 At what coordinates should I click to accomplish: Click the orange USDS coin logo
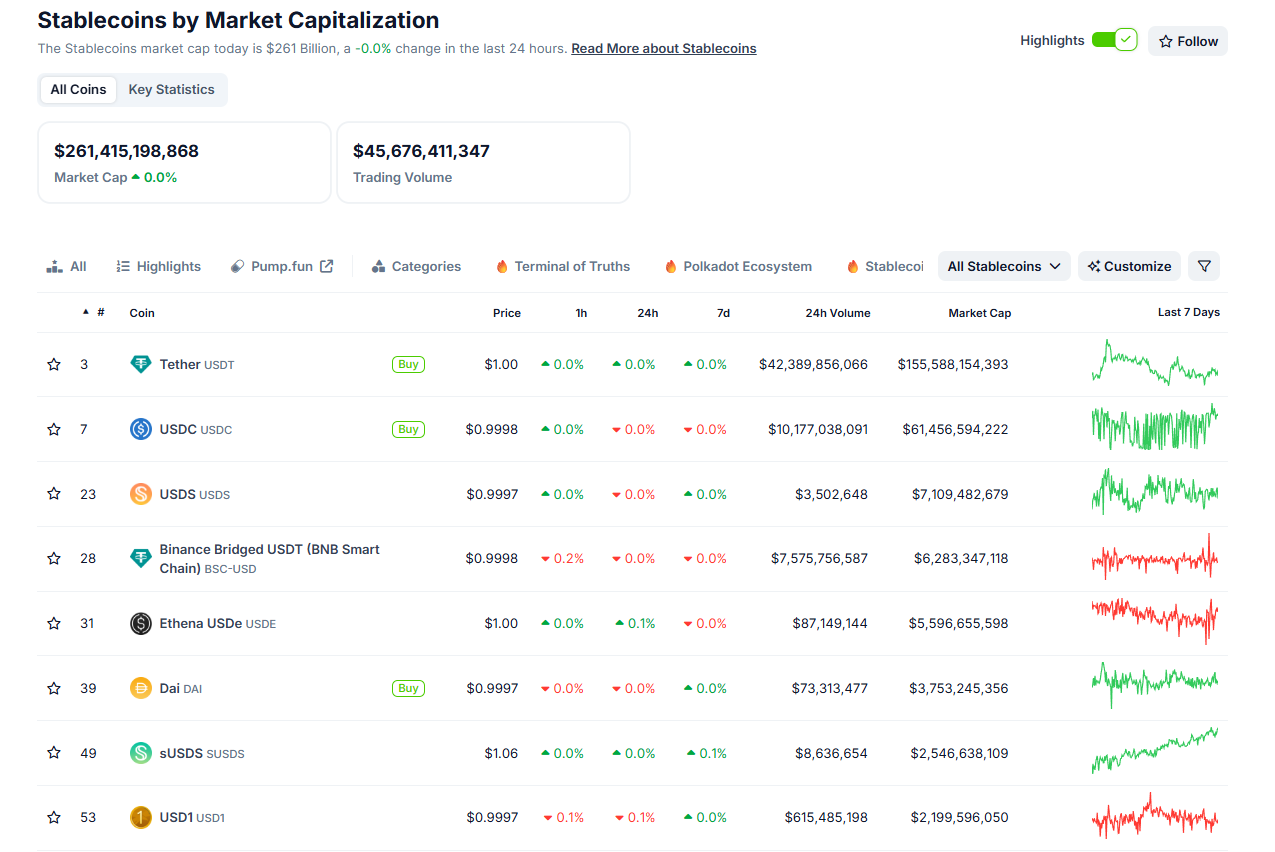tap(141, 494)
